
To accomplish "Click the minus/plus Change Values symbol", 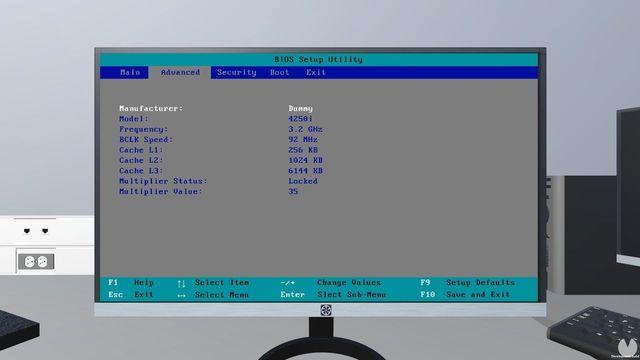I will coord(287,282).
